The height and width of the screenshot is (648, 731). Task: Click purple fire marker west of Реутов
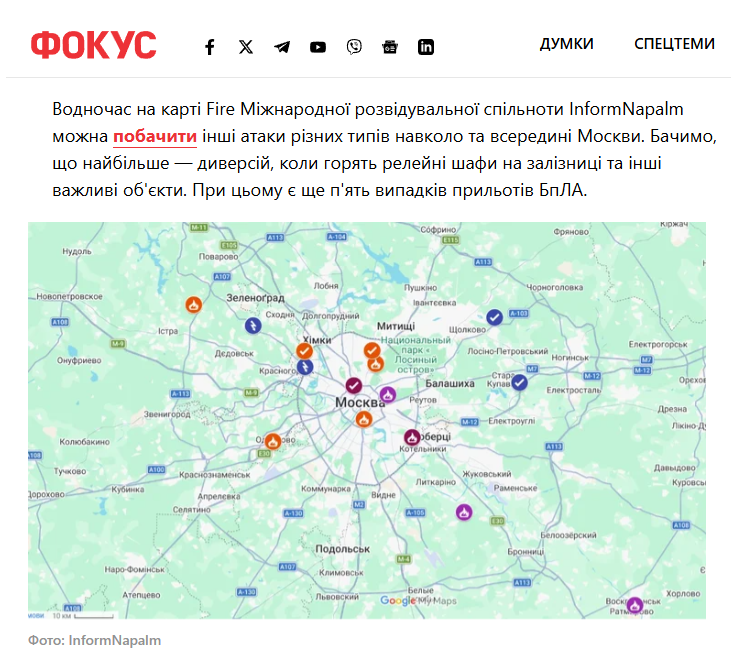point(388,395)
